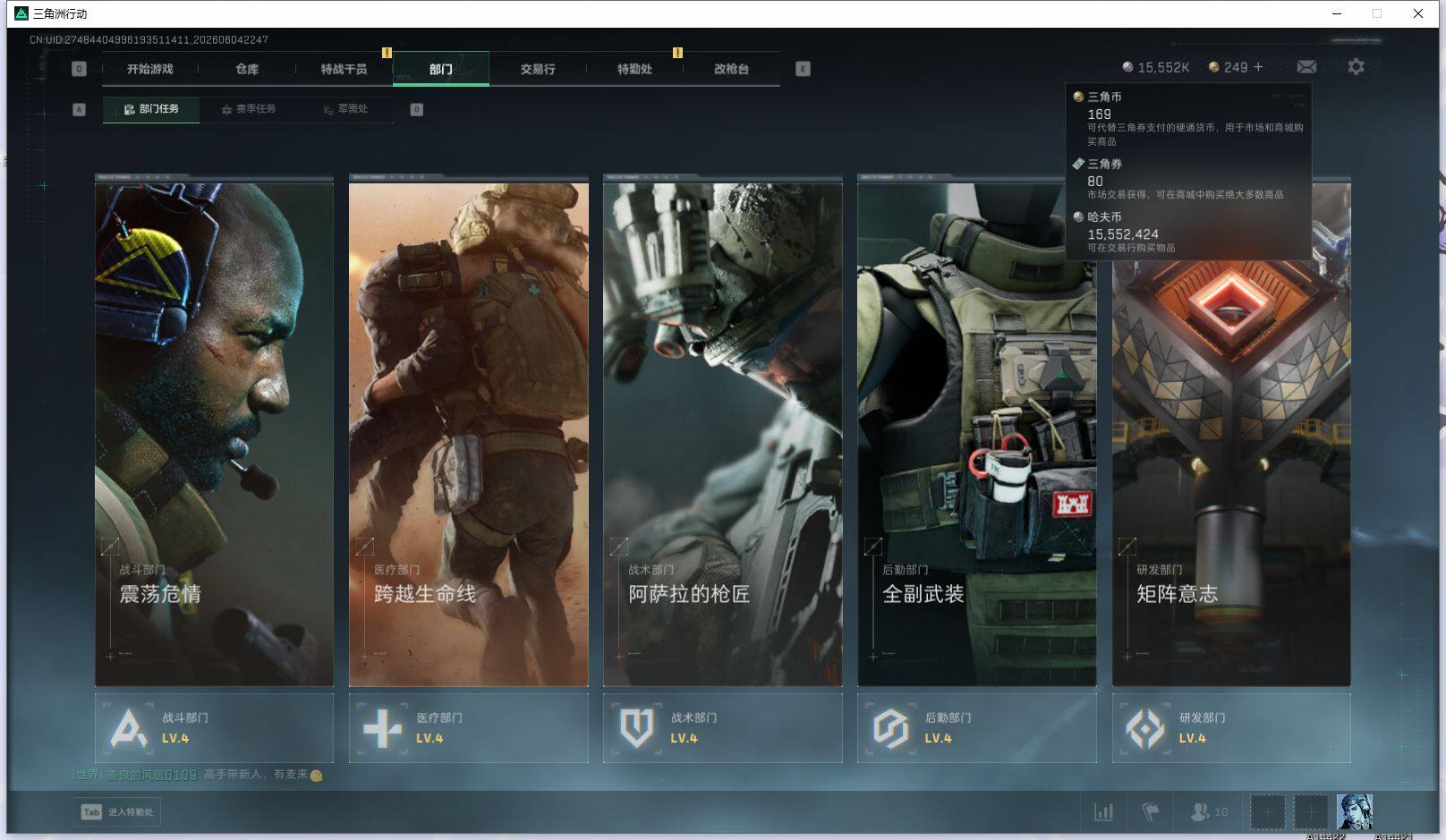This screenshot has height=840, width=1446.
Task: Click the 后勤部门 LV.4 hexagon icon
Action: (x=891, y=728)
